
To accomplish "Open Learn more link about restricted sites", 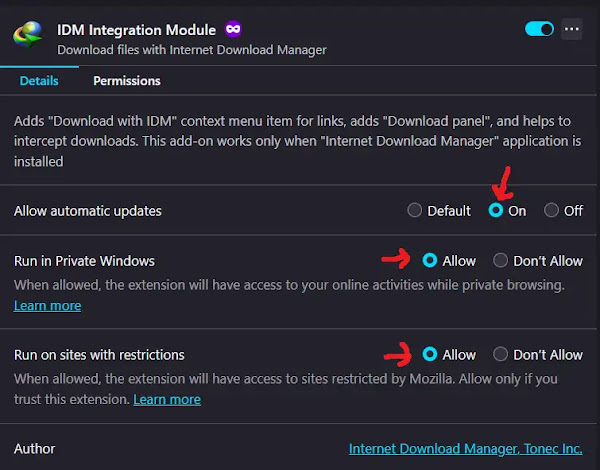I will pyautogui.click(x=167, y=399).
